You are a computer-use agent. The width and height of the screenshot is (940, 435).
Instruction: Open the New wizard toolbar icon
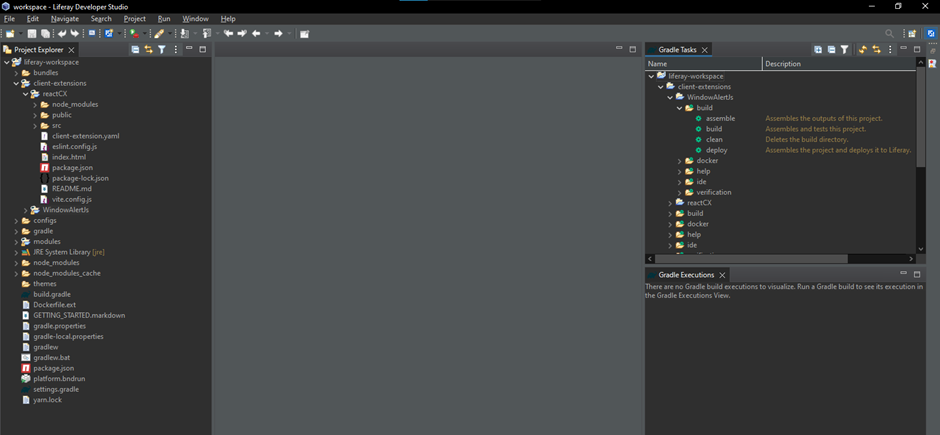[x=10, y=34]
